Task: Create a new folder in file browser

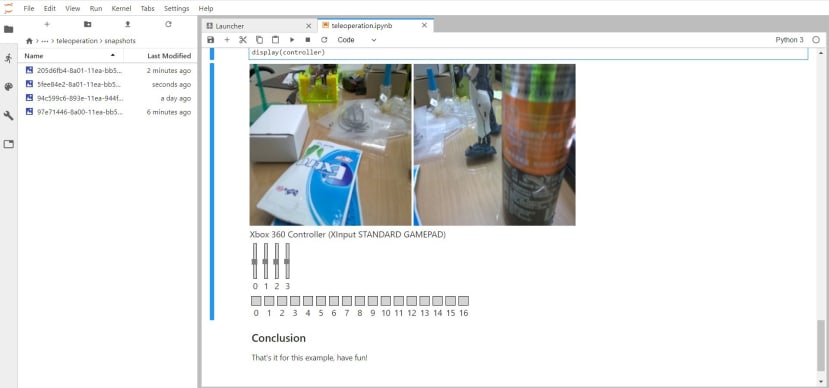Action: pyautogui.click(x=87, y=24)
